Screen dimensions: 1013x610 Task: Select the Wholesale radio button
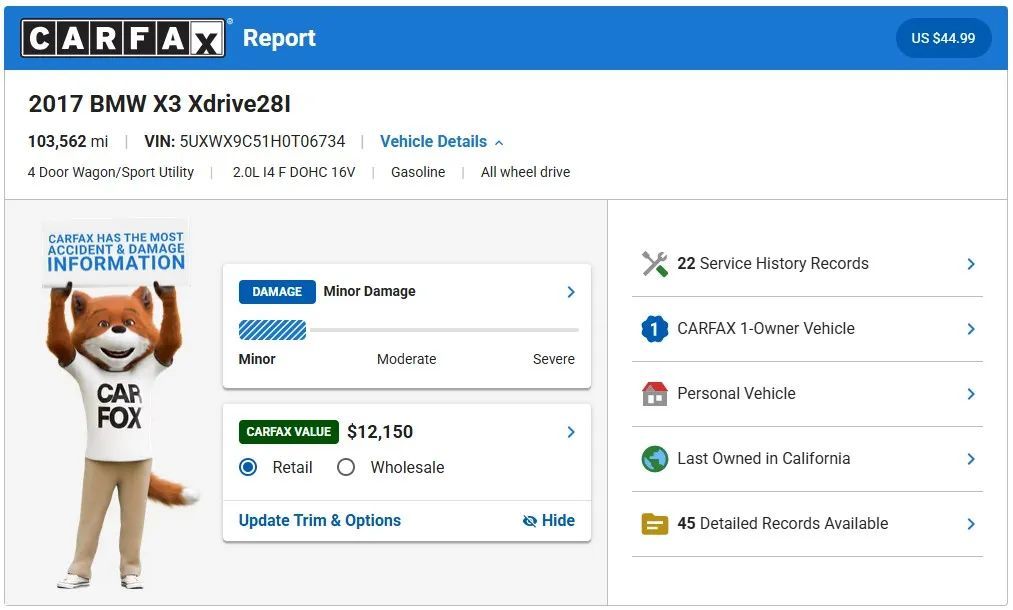tap(346, 467)
